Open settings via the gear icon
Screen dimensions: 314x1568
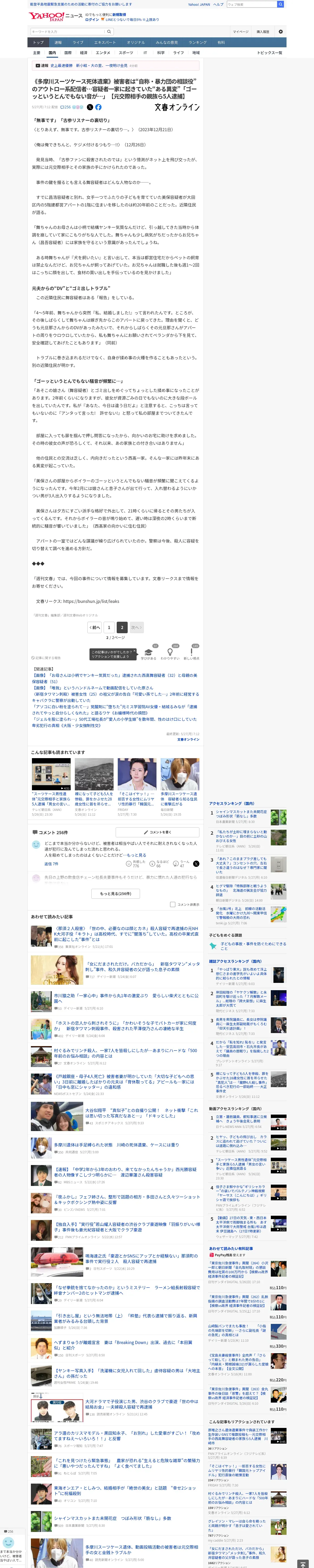tap(281, 32)
